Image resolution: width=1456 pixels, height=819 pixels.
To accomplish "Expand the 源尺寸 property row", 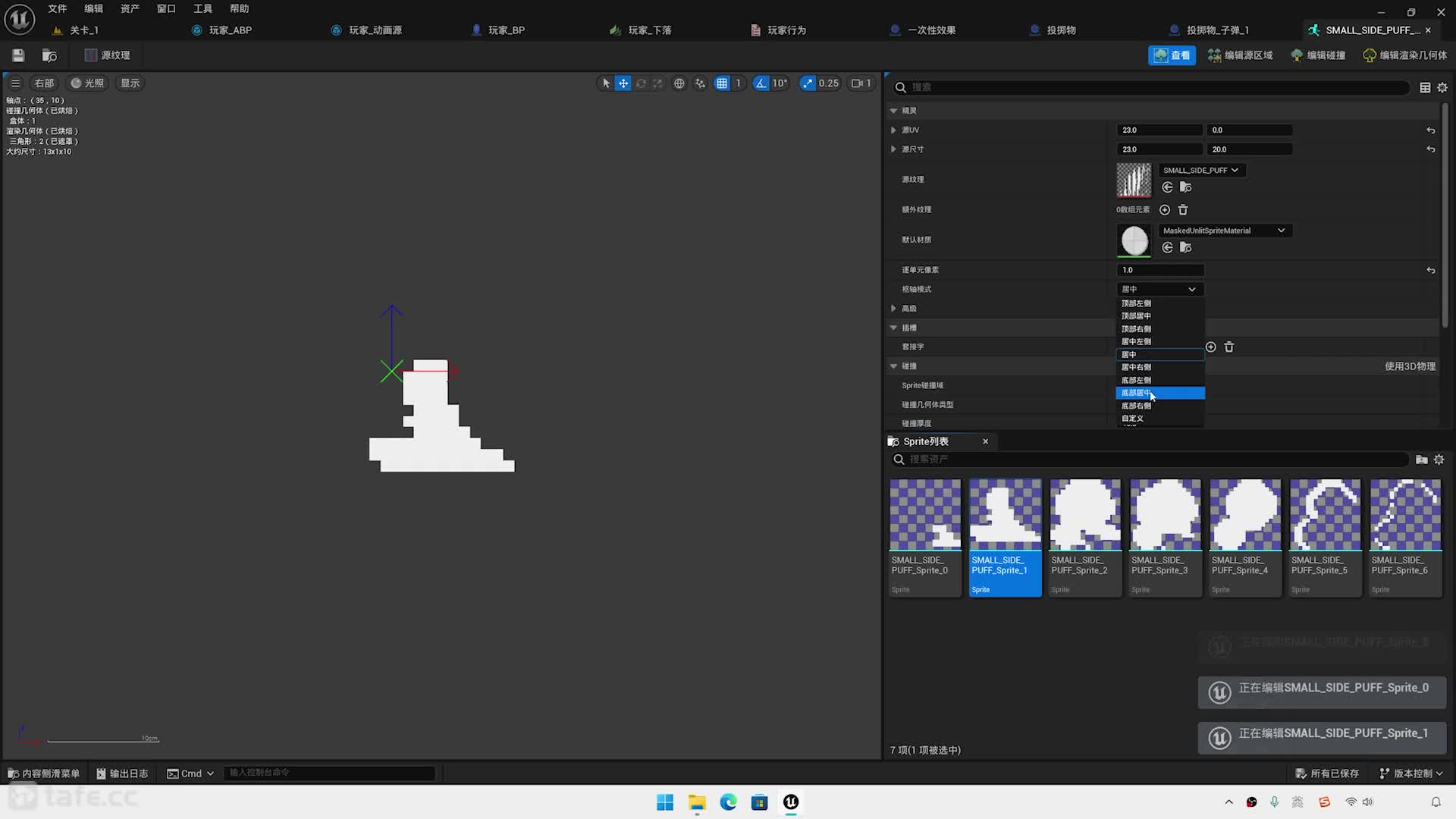I will [x=893, y=149].
